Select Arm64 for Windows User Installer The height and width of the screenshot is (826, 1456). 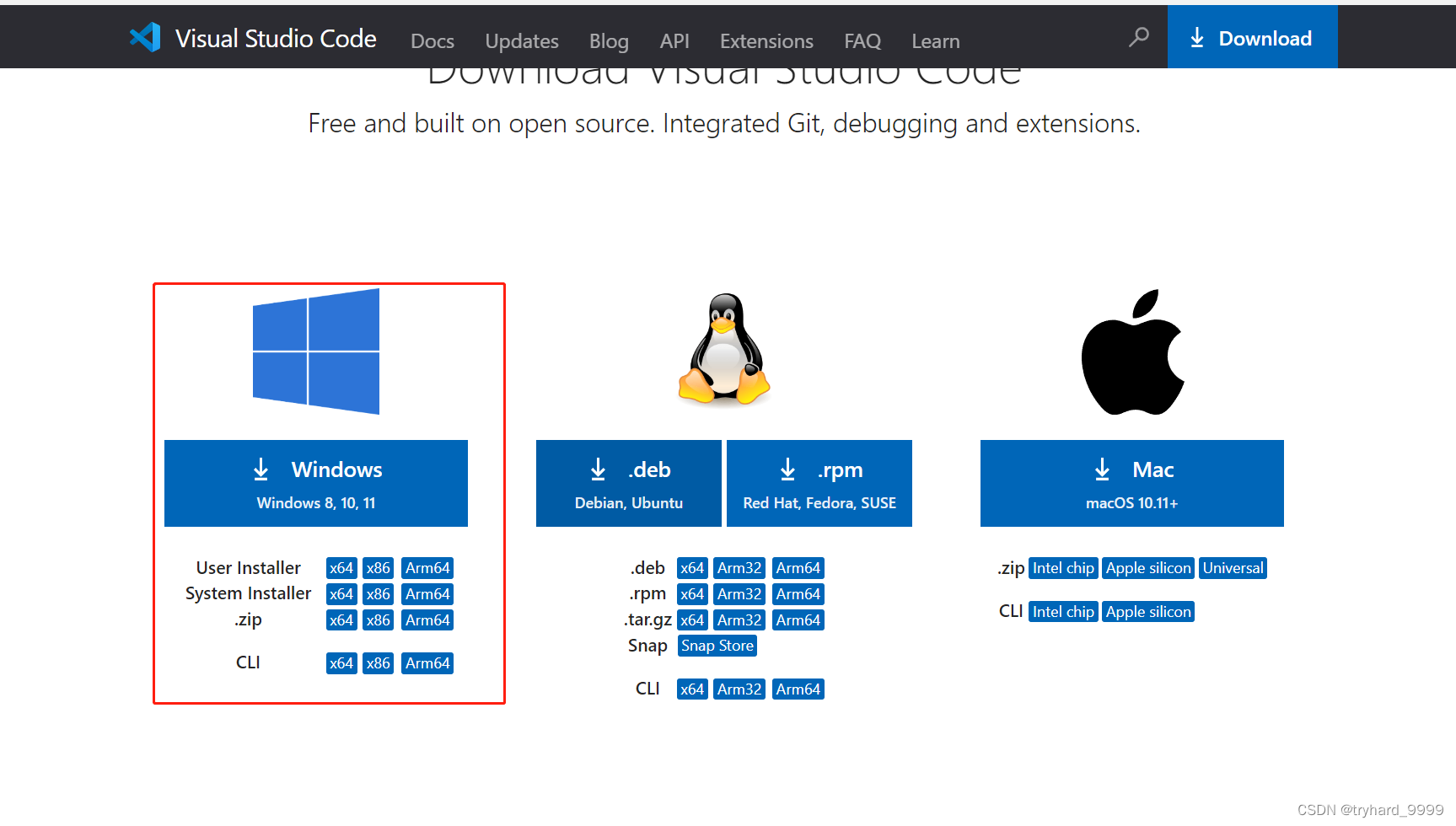tap(427, 568)
